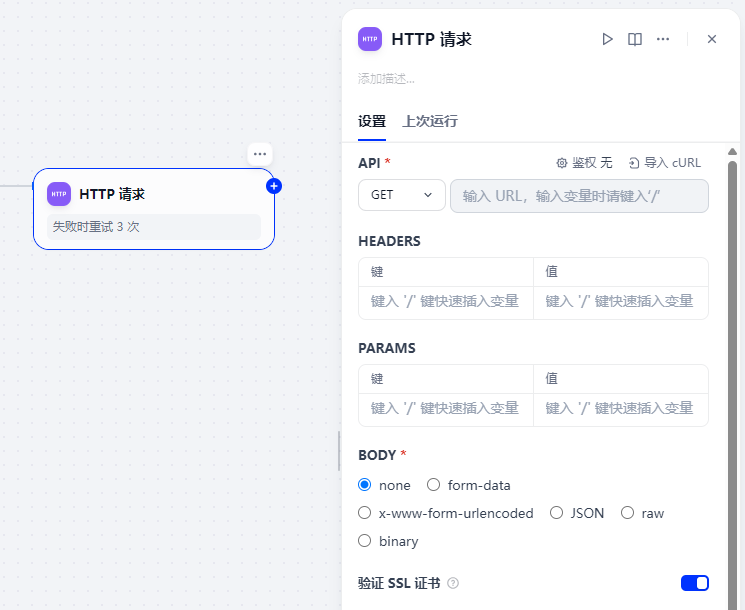Open authorization gear settings
This screenshot has height=610, width=745.
click(562, 163)
